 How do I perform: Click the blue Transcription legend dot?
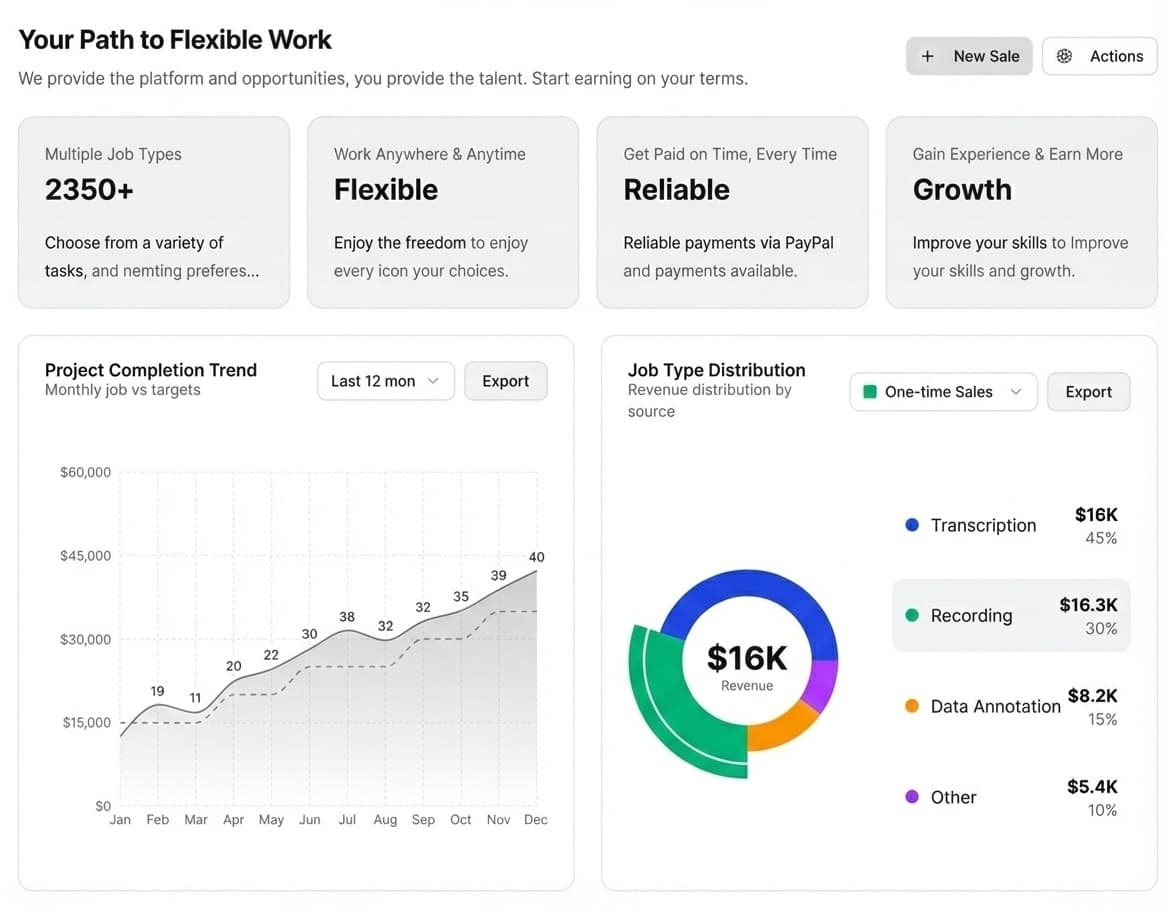(911, 524)
